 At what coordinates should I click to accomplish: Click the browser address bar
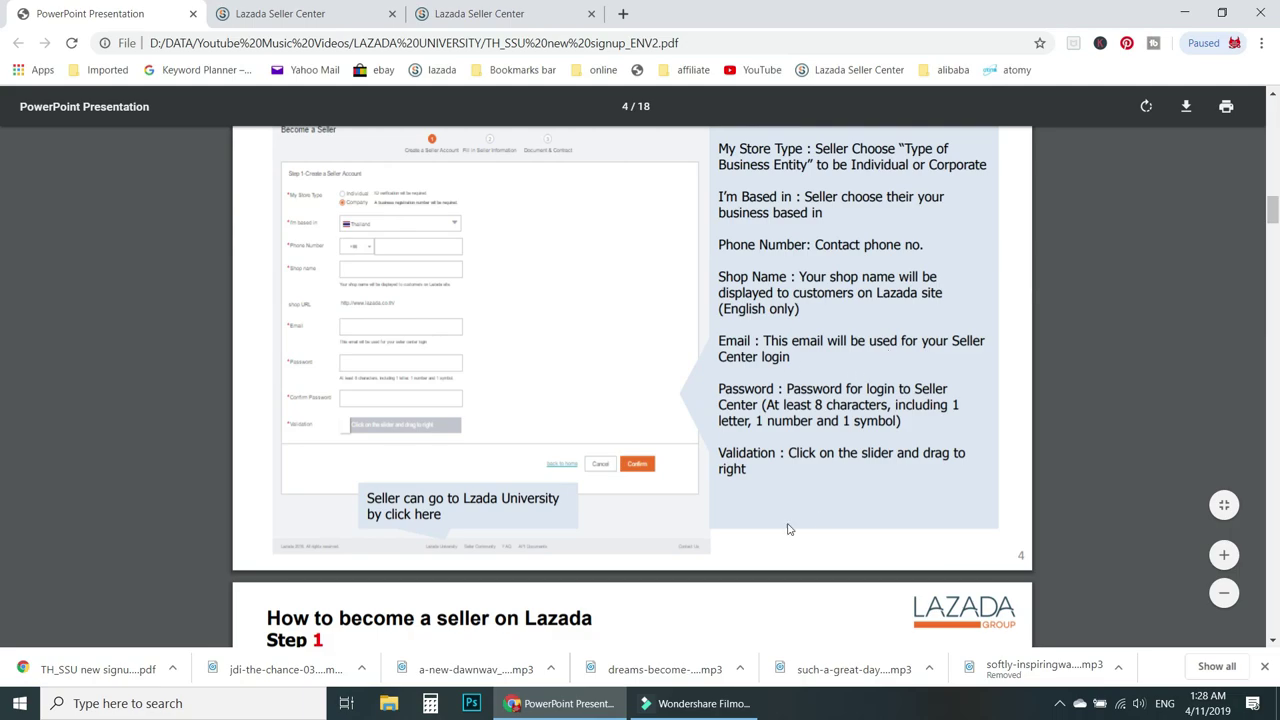(500, 43)
